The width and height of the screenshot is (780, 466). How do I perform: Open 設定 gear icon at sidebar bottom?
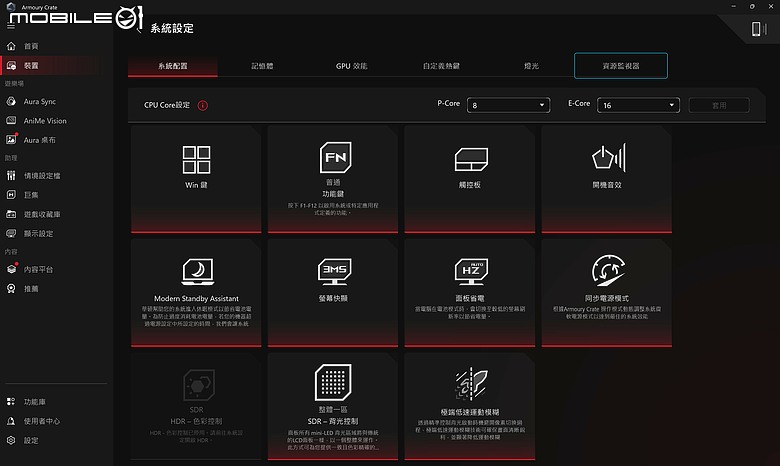coord(11,441)
